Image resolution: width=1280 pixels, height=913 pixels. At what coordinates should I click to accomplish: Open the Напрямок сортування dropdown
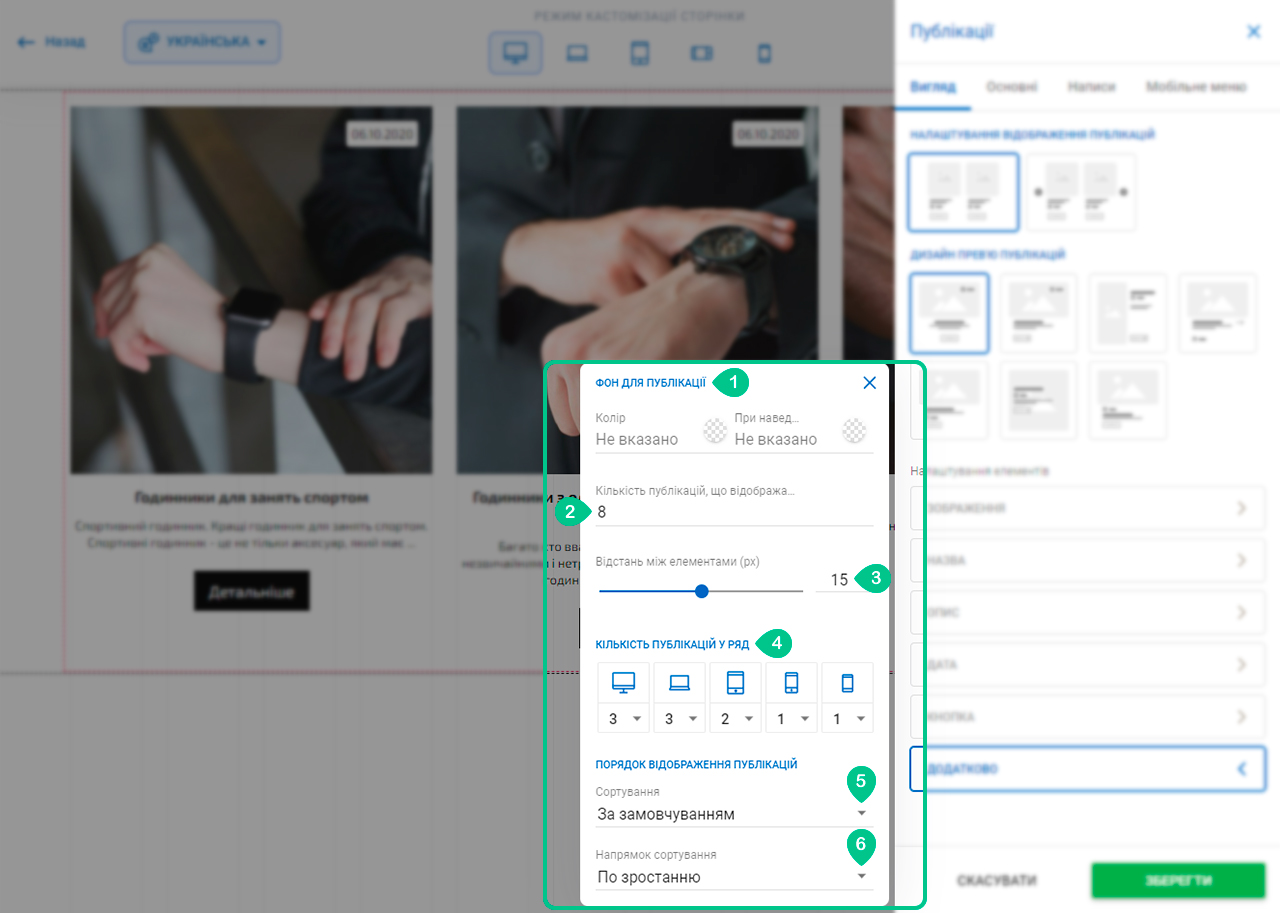coord(734,877)
